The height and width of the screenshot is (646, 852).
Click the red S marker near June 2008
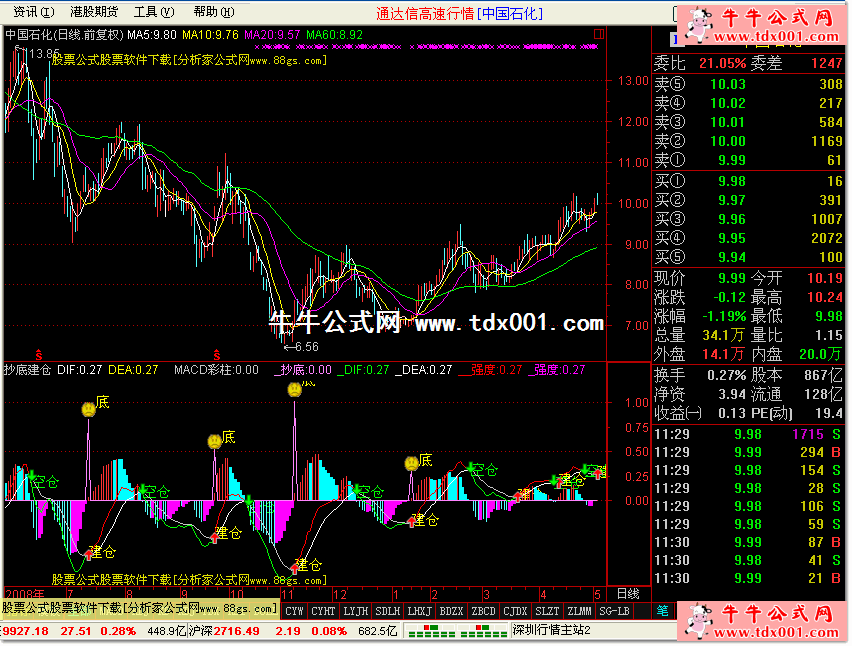click(x=39, y=356)
